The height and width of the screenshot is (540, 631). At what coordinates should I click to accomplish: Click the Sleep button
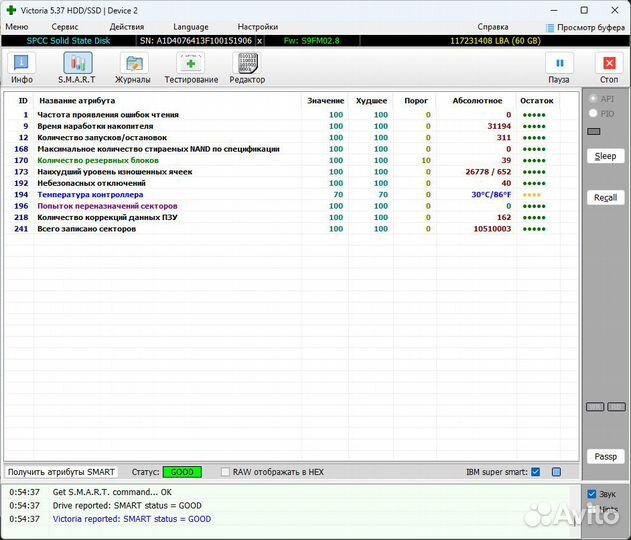tap(605, 156)
